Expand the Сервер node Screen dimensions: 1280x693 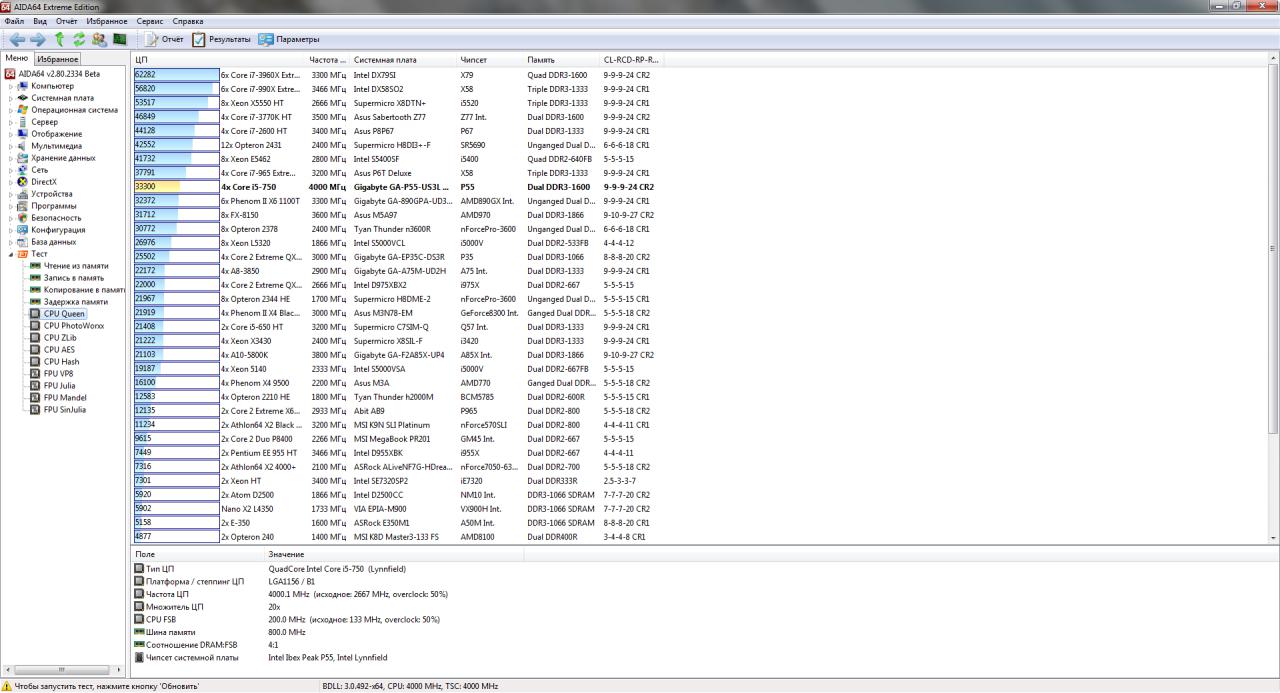pos(11,122)
